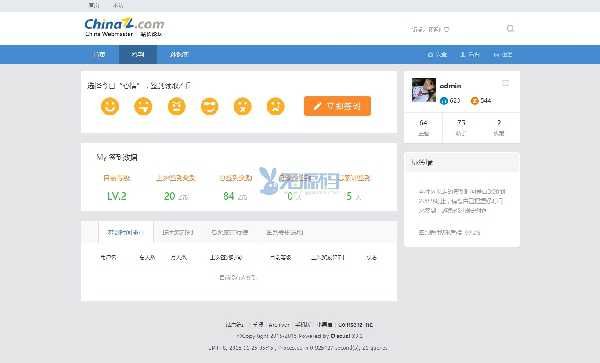Click the Chinaz.com logo
This screenshot has width=600, height=363.
point(124,27)
